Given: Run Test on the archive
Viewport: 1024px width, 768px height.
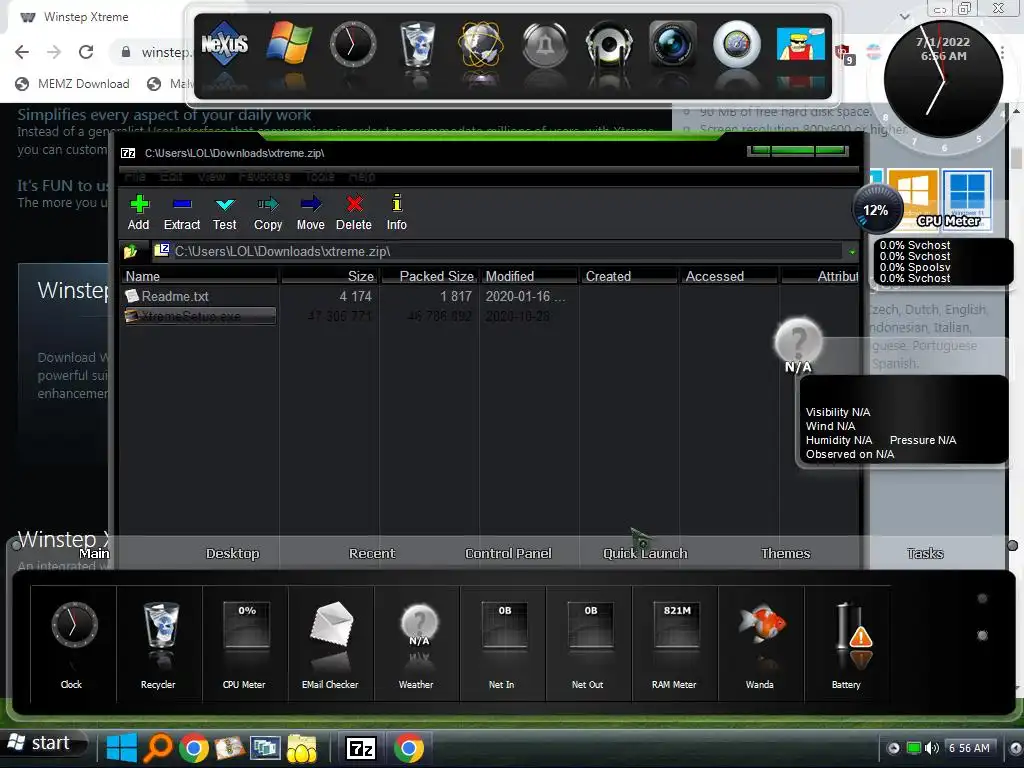Looking at the screenshot, I should point(225,213).
